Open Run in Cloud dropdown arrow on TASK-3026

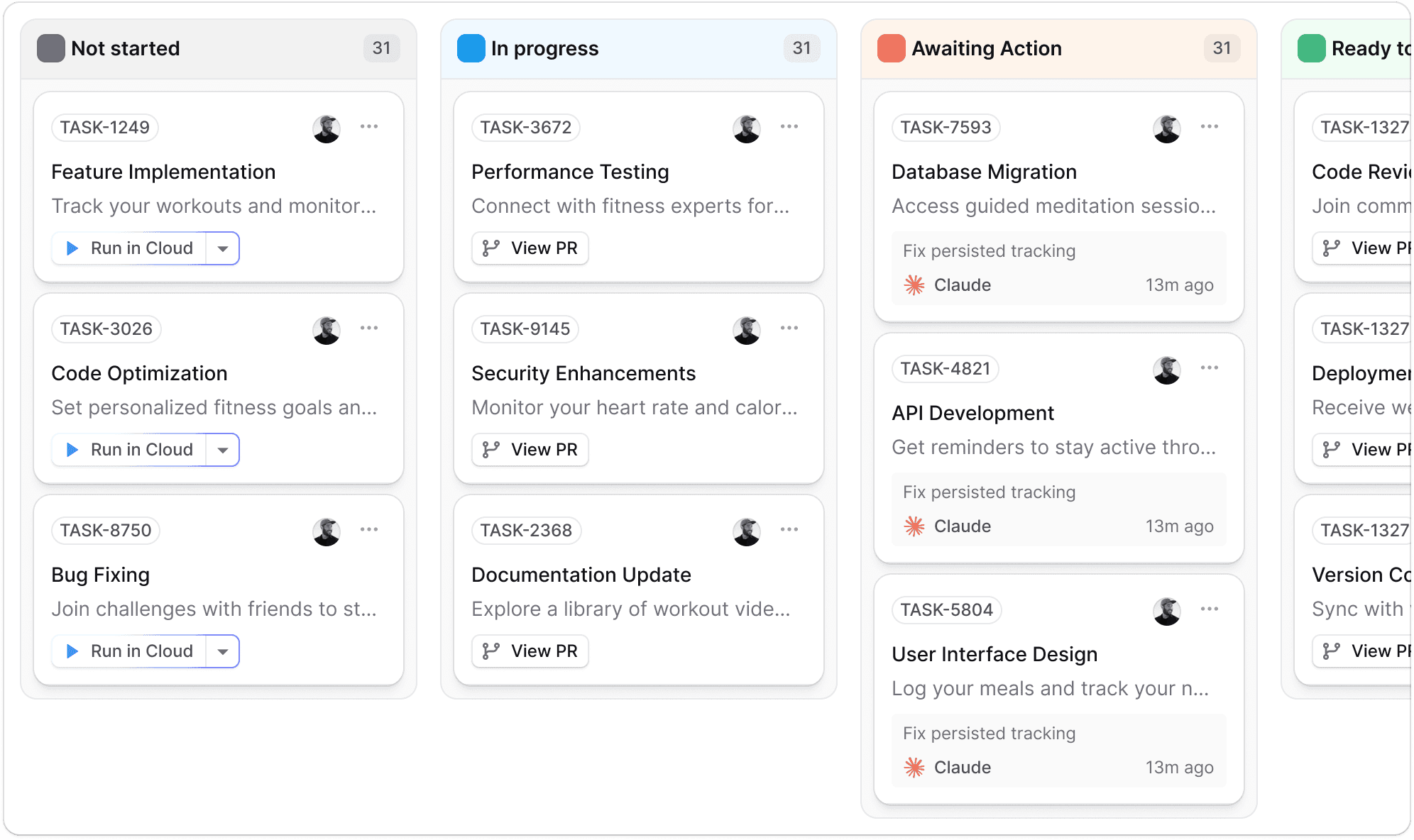(x=223, y=451)
